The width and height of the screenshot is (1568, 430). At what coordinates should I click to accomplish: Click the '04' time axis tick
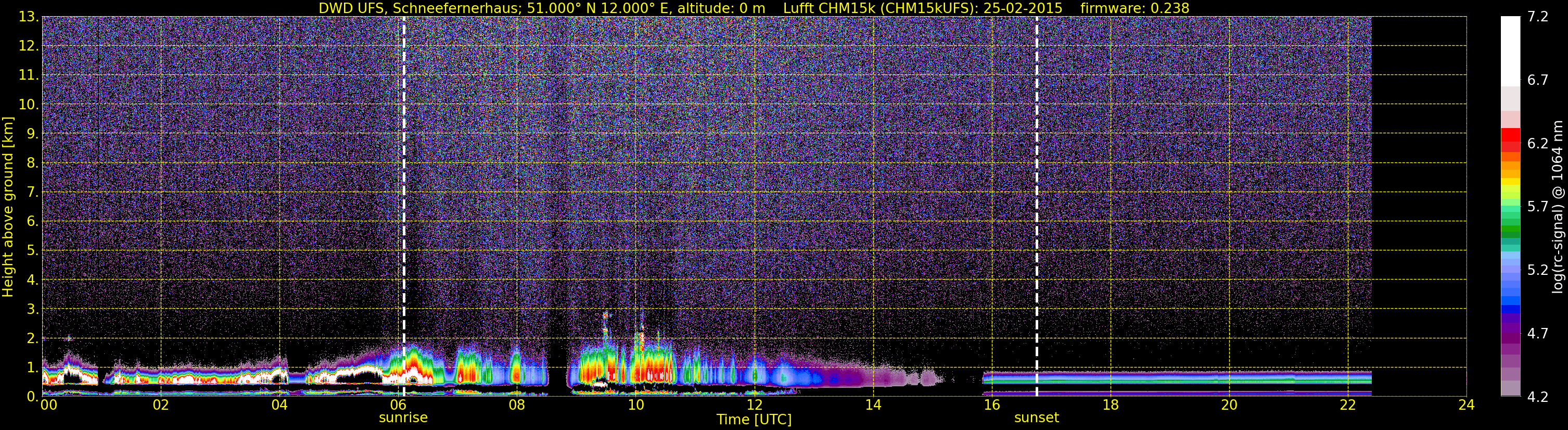[x=279, y=405]
